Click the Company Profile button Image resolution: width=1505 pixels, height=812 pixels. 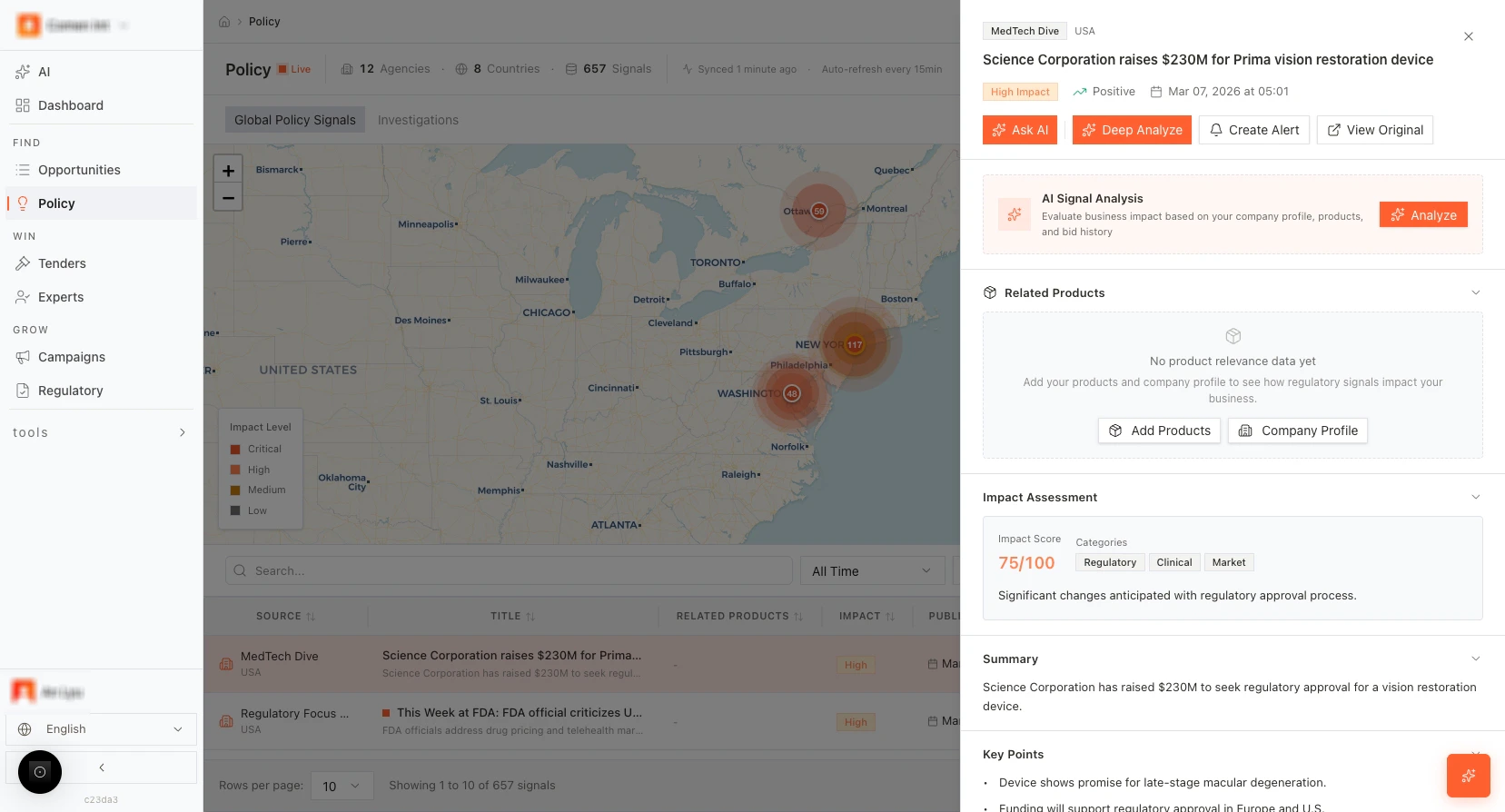click(1298, 431)
